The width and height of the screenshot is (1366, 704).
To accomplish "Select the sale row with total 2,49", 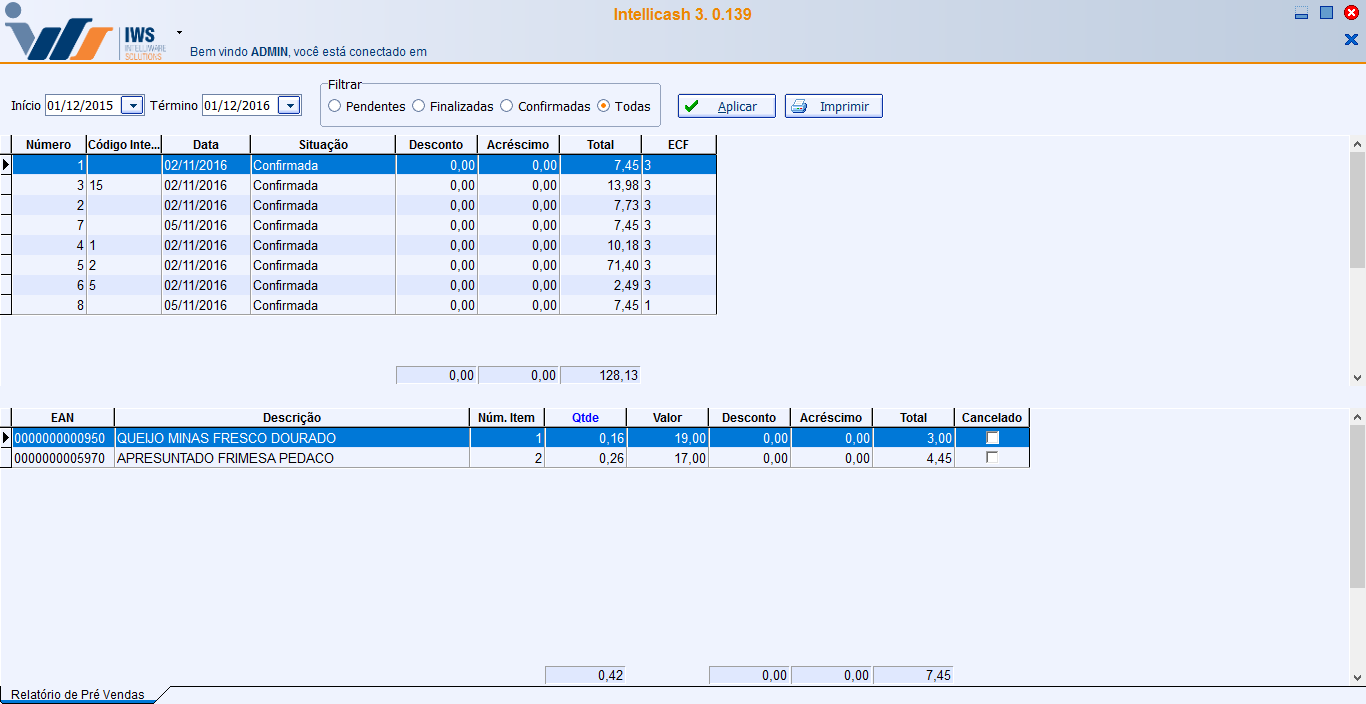I will tap(364, 285).
